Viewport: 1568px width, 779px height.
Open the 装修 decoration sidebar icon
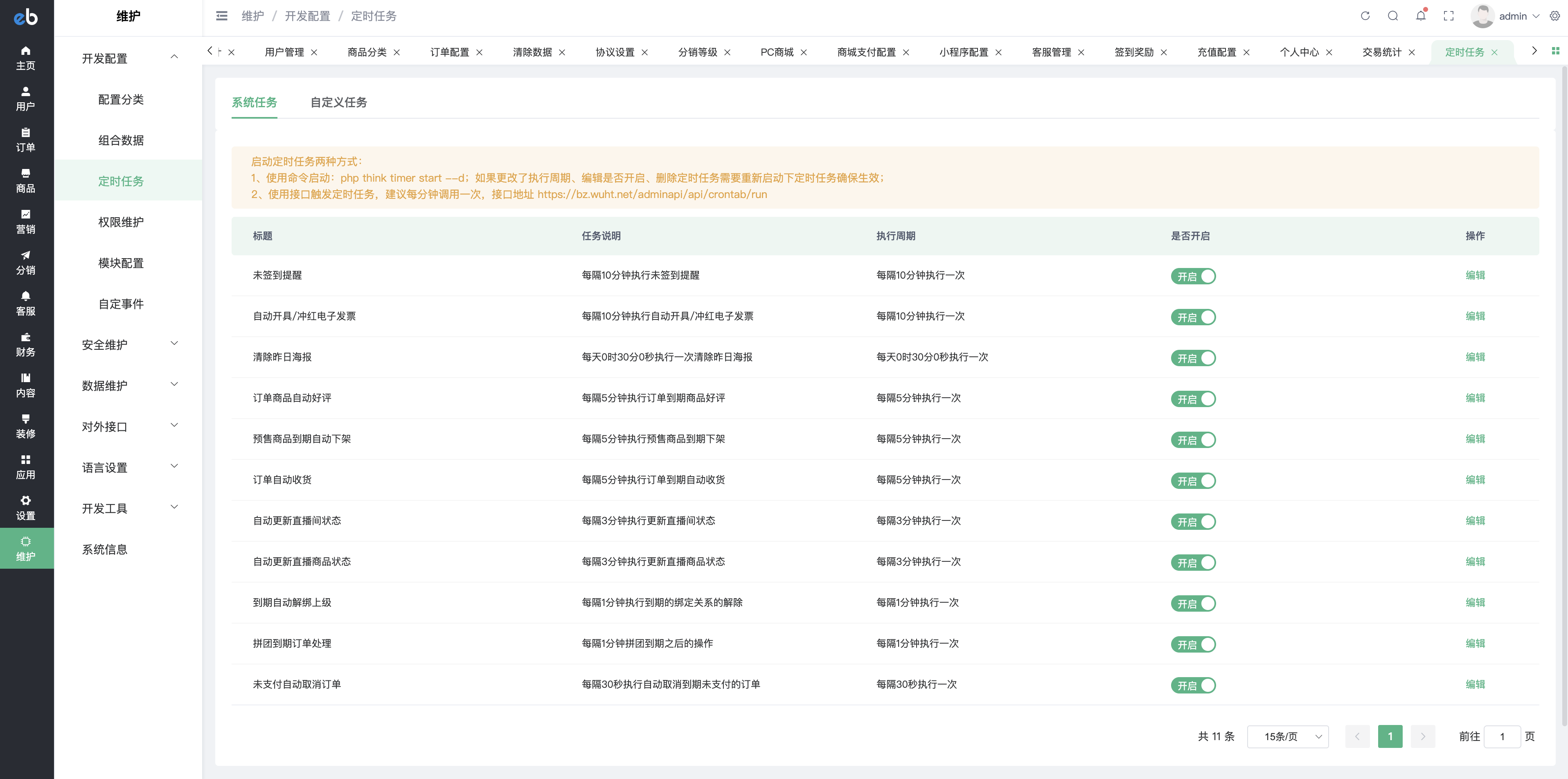pos(25,426)
